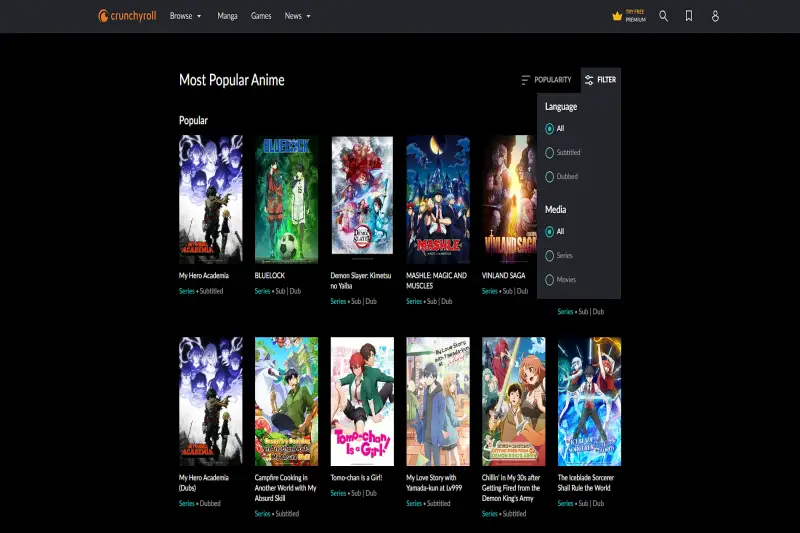
Task: Click the popularity sort icon
Action: click(526, 80)
